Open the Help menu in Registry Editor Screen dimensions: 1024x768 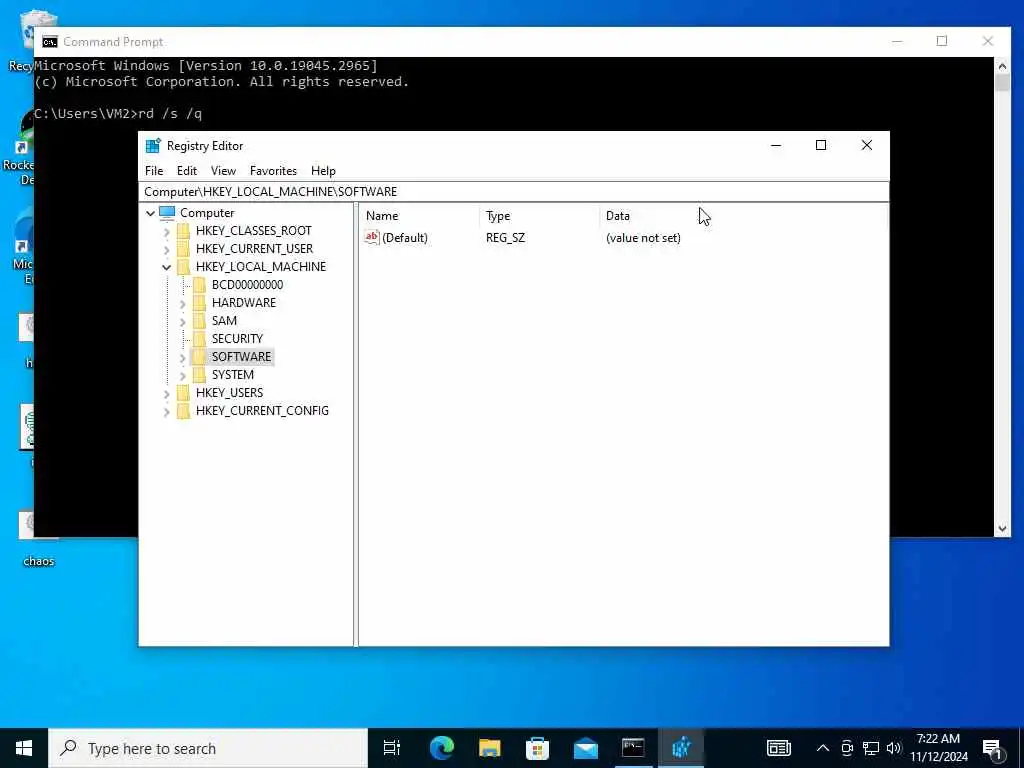pyautogui.click(x=323, y=170)
